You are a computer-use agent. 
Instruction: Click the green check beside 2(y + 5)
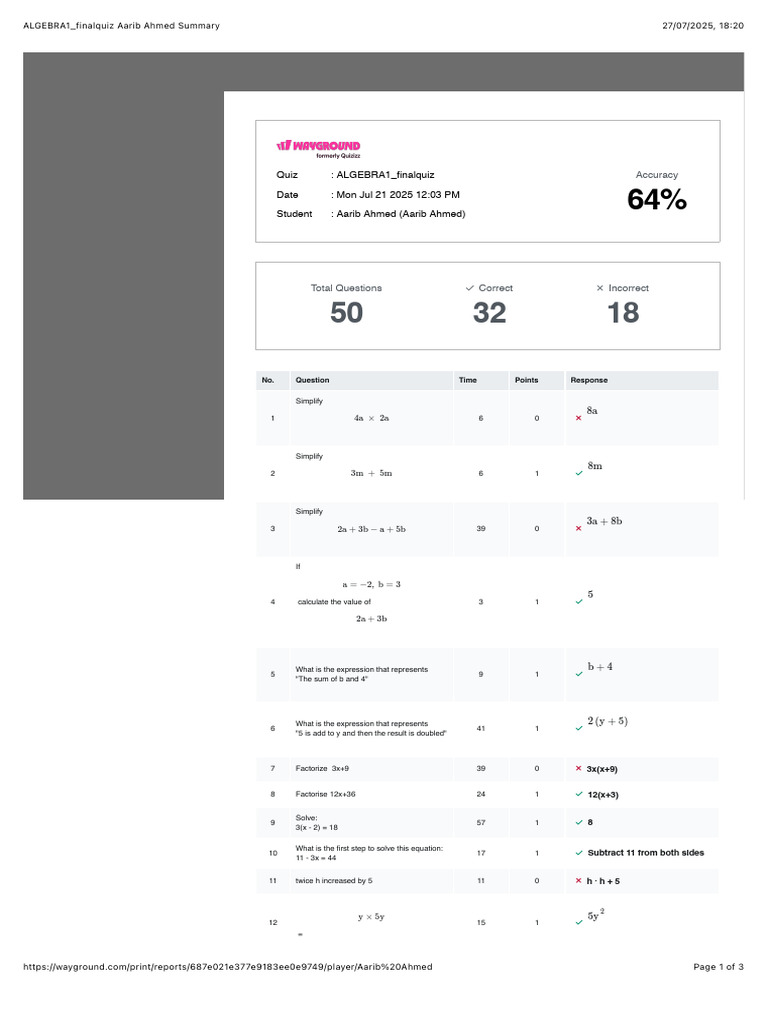pyautogui.click(x=579, y=728)
